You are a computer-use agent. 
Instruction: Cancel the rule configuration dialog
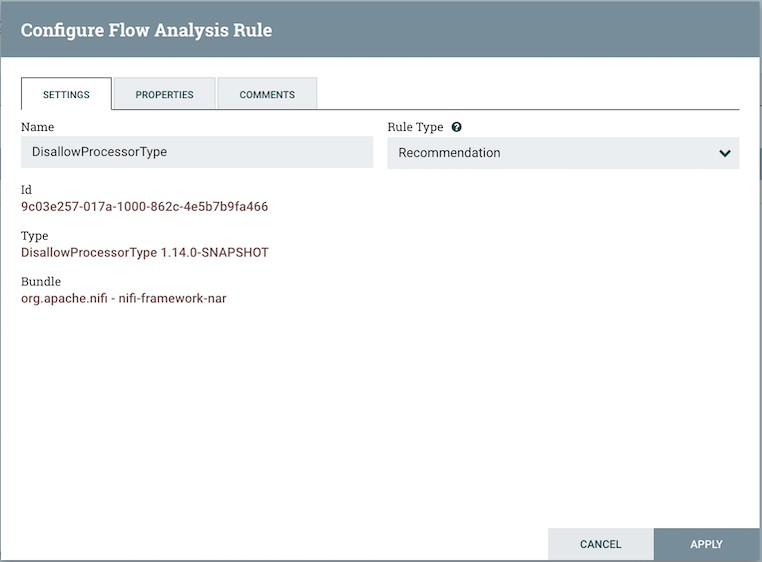tap(600, 544)
